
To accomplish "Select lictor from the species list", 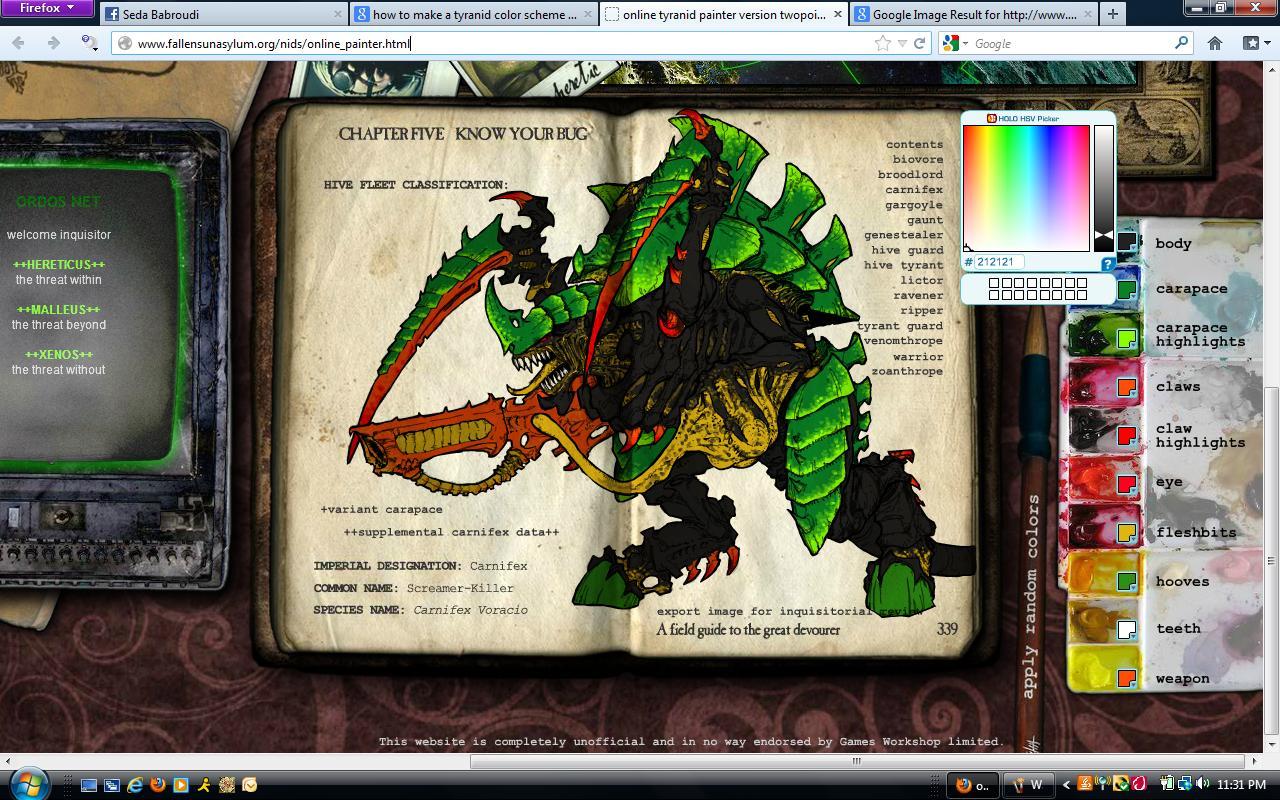I will click(x=921, y=280).
